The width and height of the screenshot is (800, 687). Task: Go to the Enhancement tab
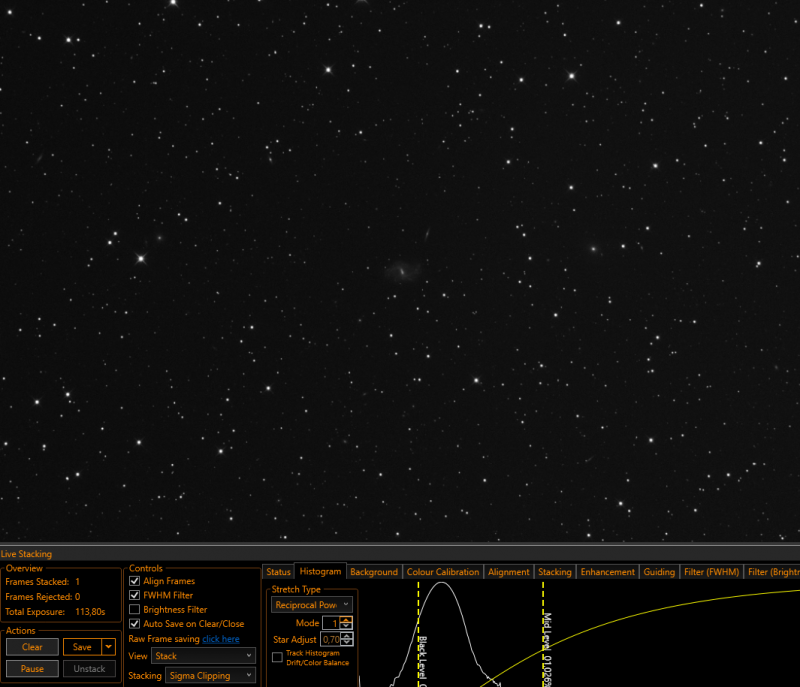[607, 572]
